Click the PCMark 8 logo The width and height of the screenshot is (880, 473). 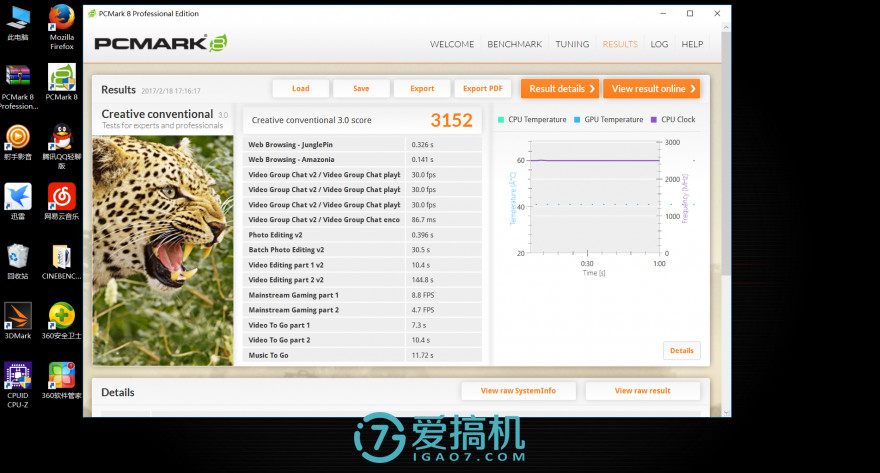tap(161, 43)
